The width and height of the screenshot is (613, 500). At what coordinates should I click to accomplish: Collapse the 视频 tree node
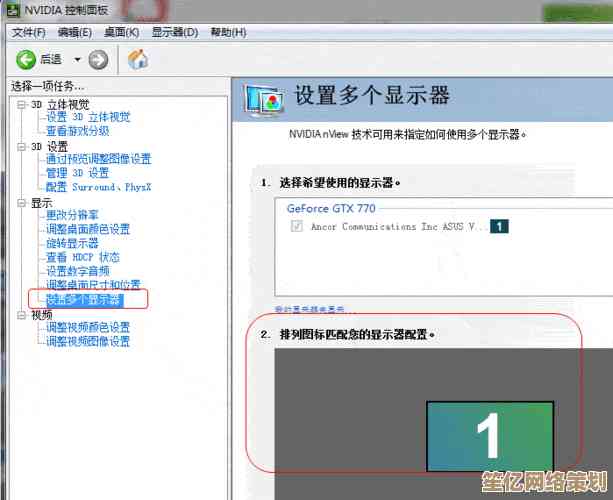pyautogui.click(x=23, y=314)
